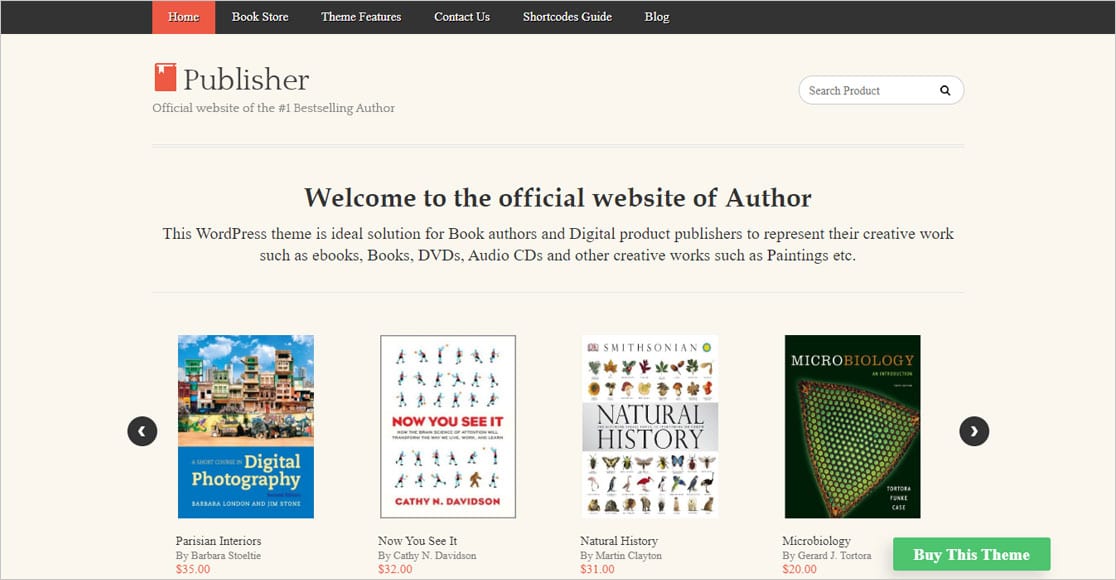1116x580 pixels.
Task: Open Theme Features in the navigation bar
Action: pyautogui.click(x=361, y=17)
